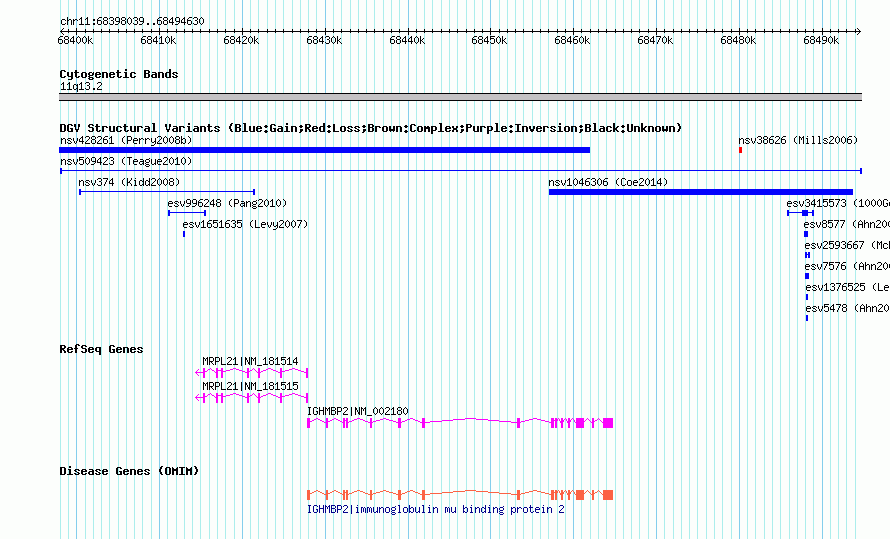
Task: Click the 68430k ruler tick label
Action: [324, 40]
